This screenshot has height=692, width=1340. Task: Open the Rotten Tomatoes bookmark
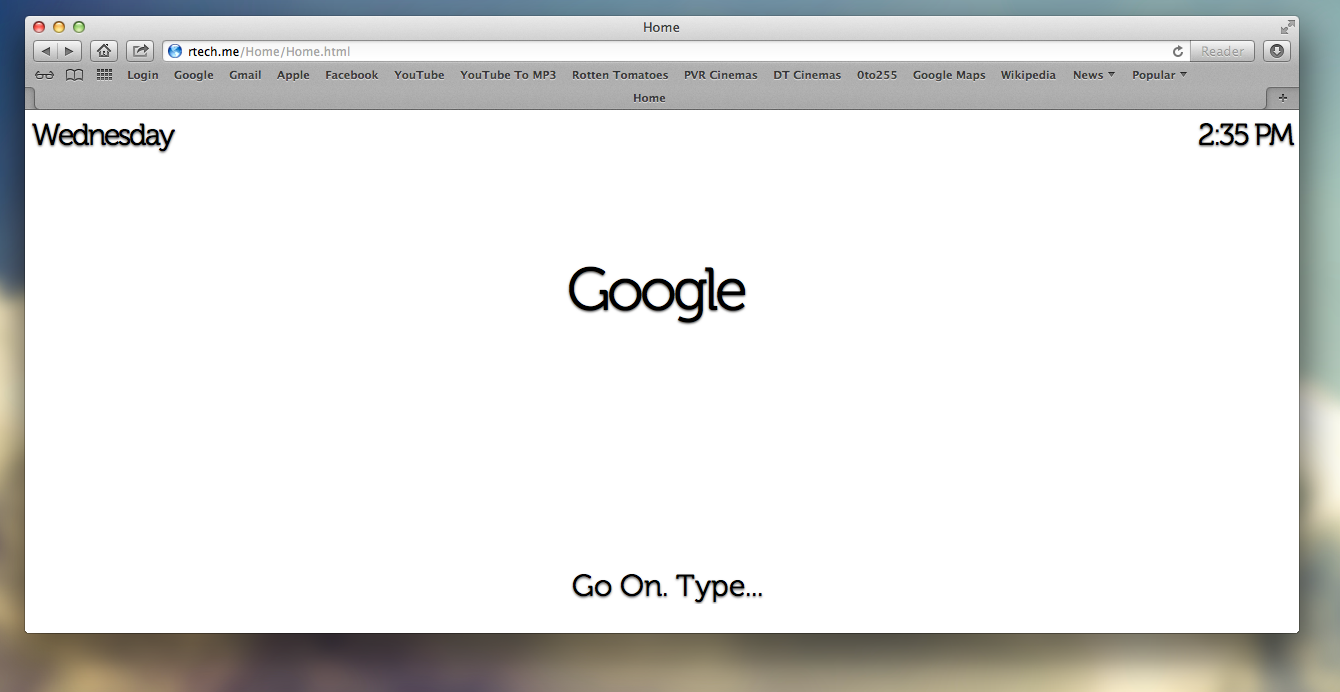pos(620,75)
